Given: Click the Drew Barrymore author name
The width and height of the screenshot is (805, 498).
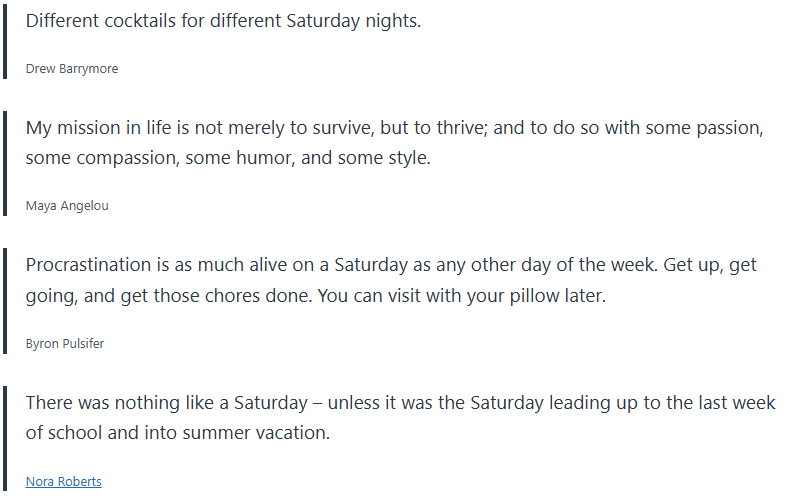Looking at the screenshot, I should point(72,69).
